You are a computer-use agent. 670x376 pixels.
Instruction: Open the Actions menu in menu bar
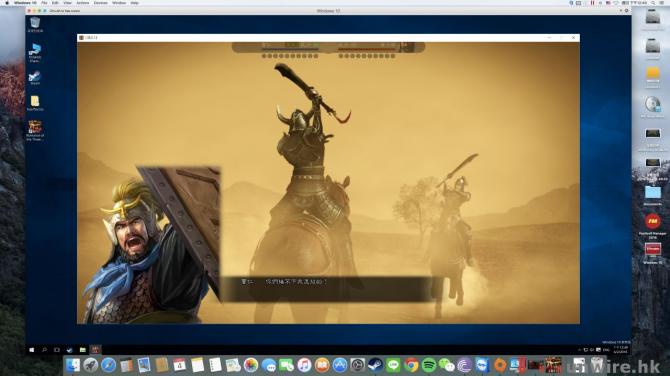[x=82, y=3]
